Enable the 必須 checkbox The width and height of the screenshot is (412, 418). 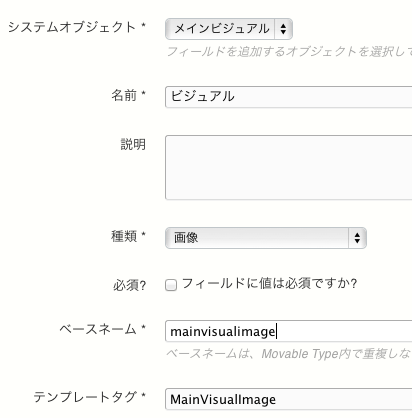[171, 285]
